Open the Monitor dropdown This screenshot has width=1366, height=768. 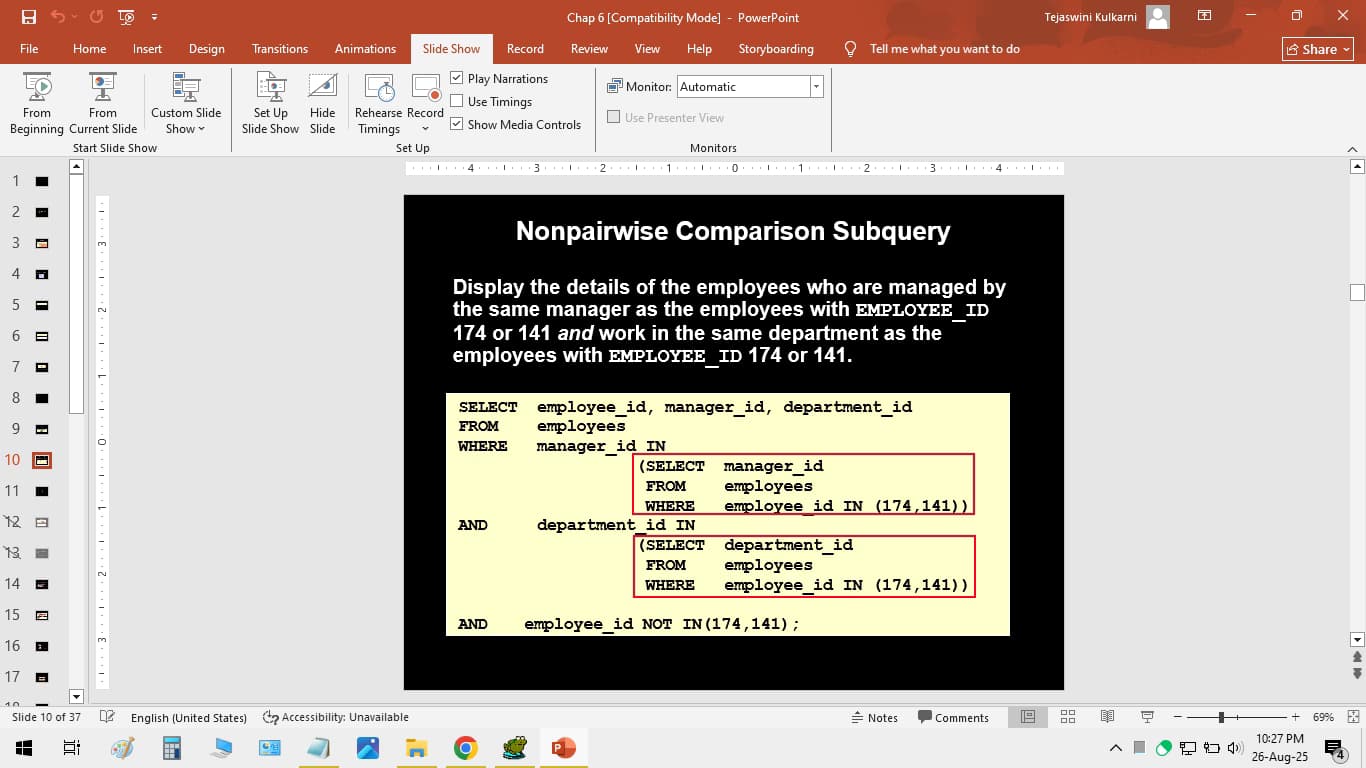[815, 86]
